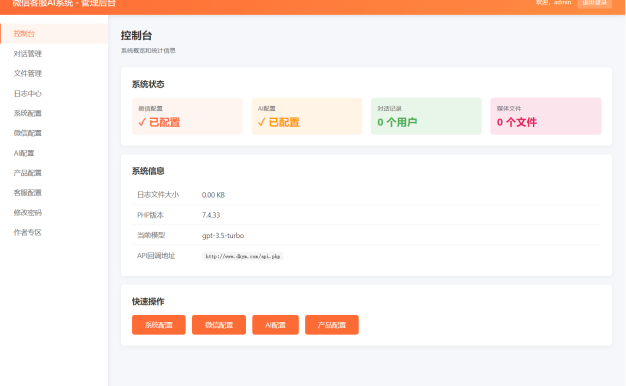Navigate to 微信配置 in the sidebar
Viewport: 626px width, 386px height.
click(x=54, y=133)
